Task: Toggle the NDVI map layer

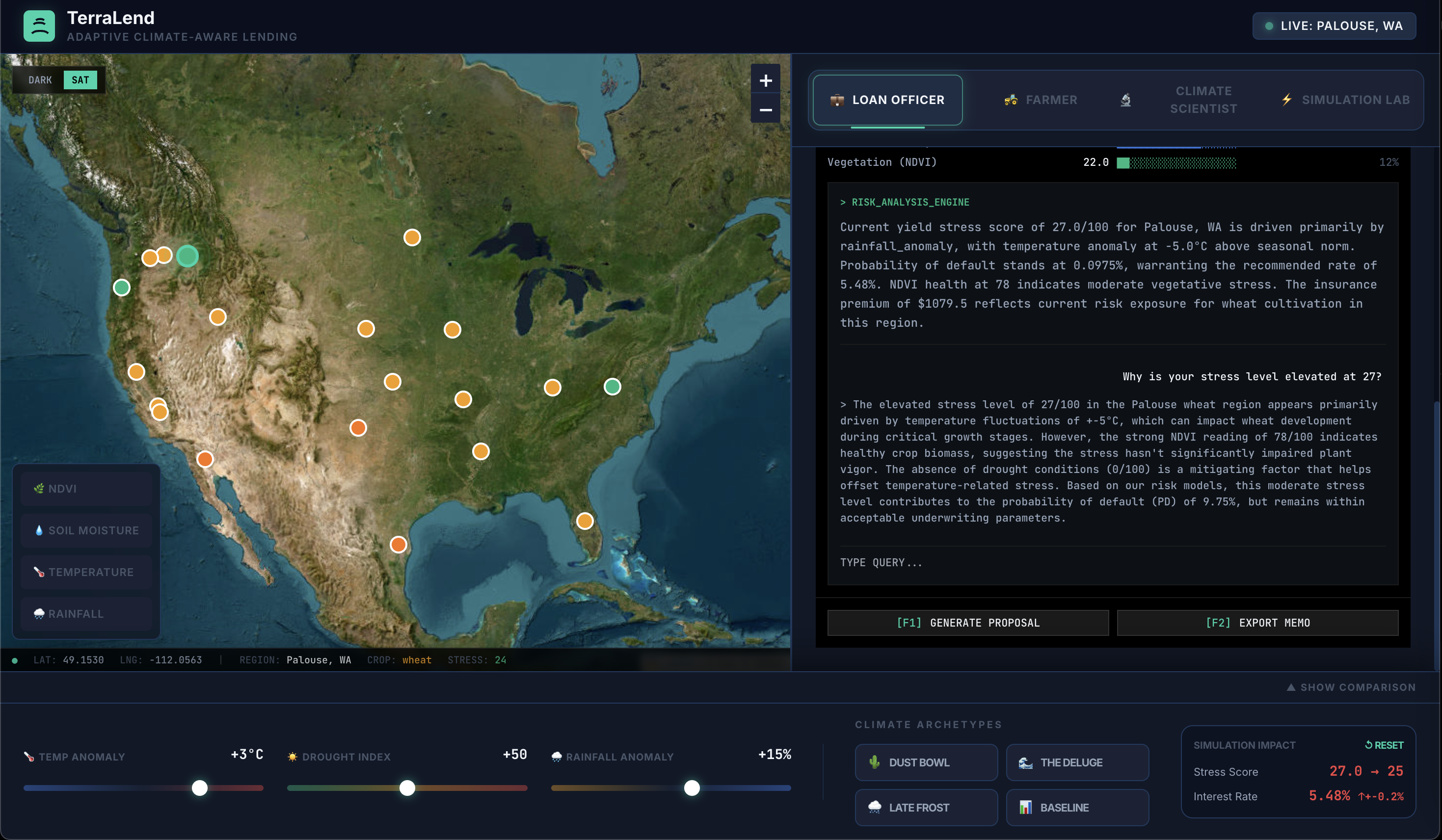Action: point(86,489)
